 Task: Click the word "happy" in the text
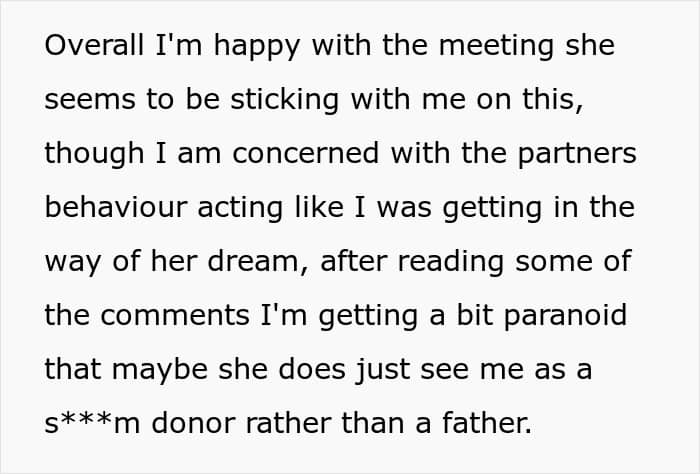coord(257,47)
